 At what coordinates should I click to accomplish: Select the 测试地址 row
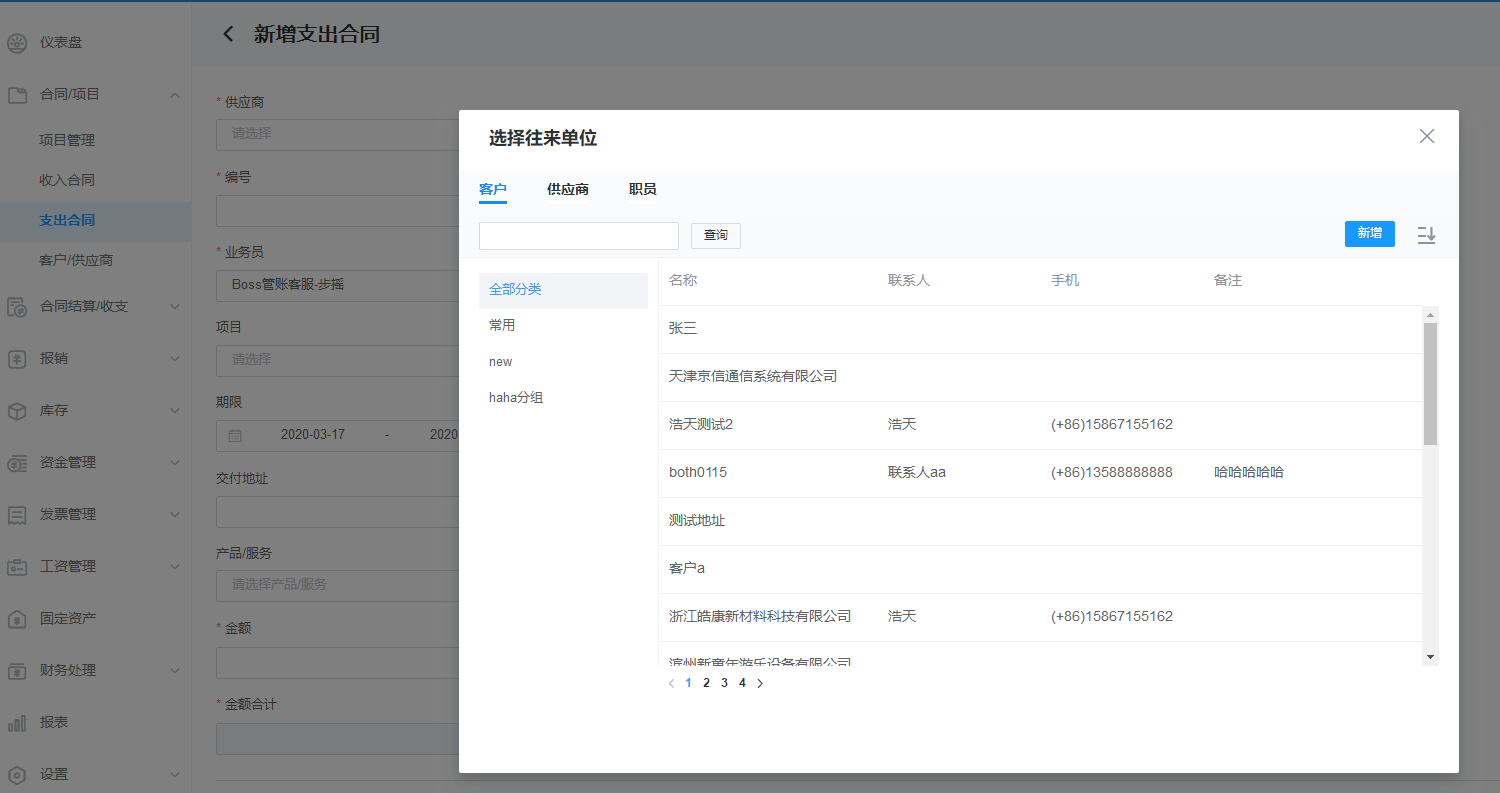tap(1040, 521)
